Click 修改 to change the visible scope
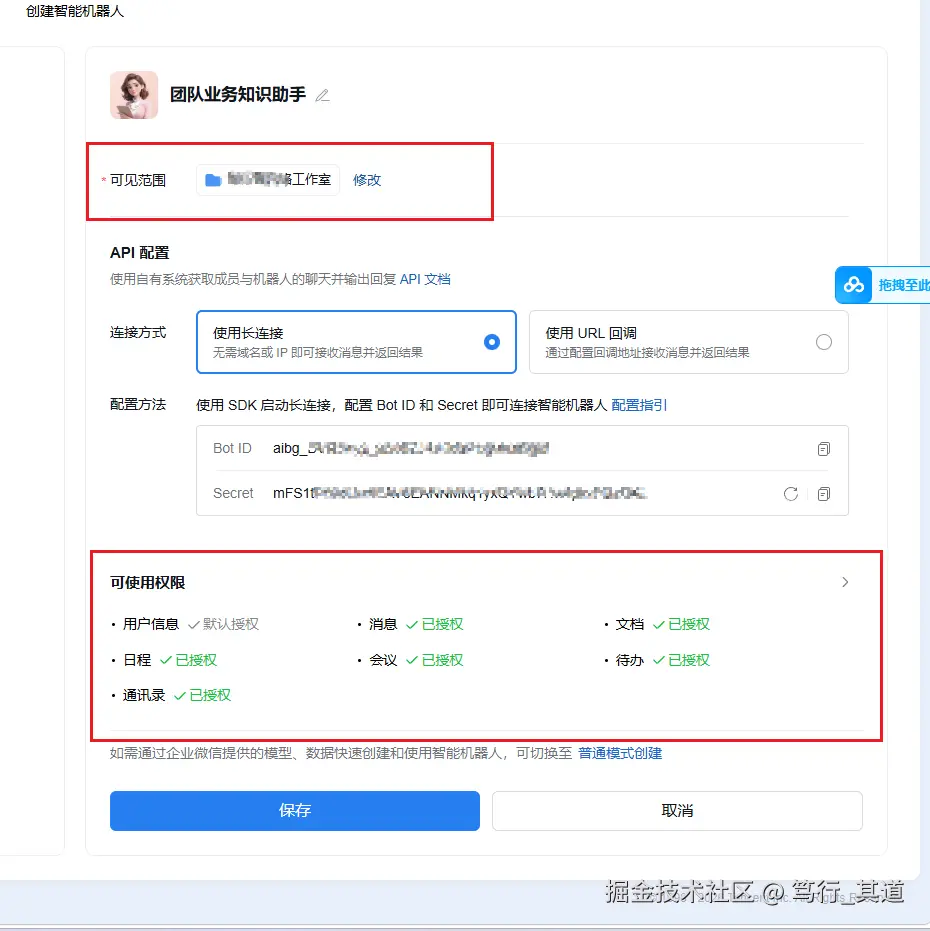This screenshot has height=931, width=930. [366, 182]
